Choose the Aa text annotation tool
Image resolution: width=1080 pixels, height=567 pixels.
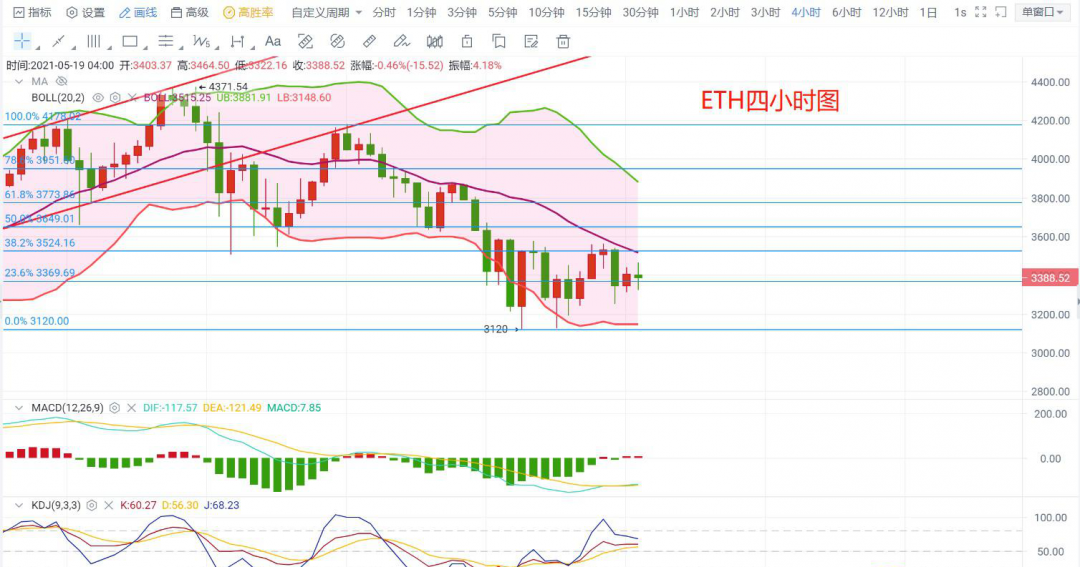pyautogui.click(x=273, y=42)
